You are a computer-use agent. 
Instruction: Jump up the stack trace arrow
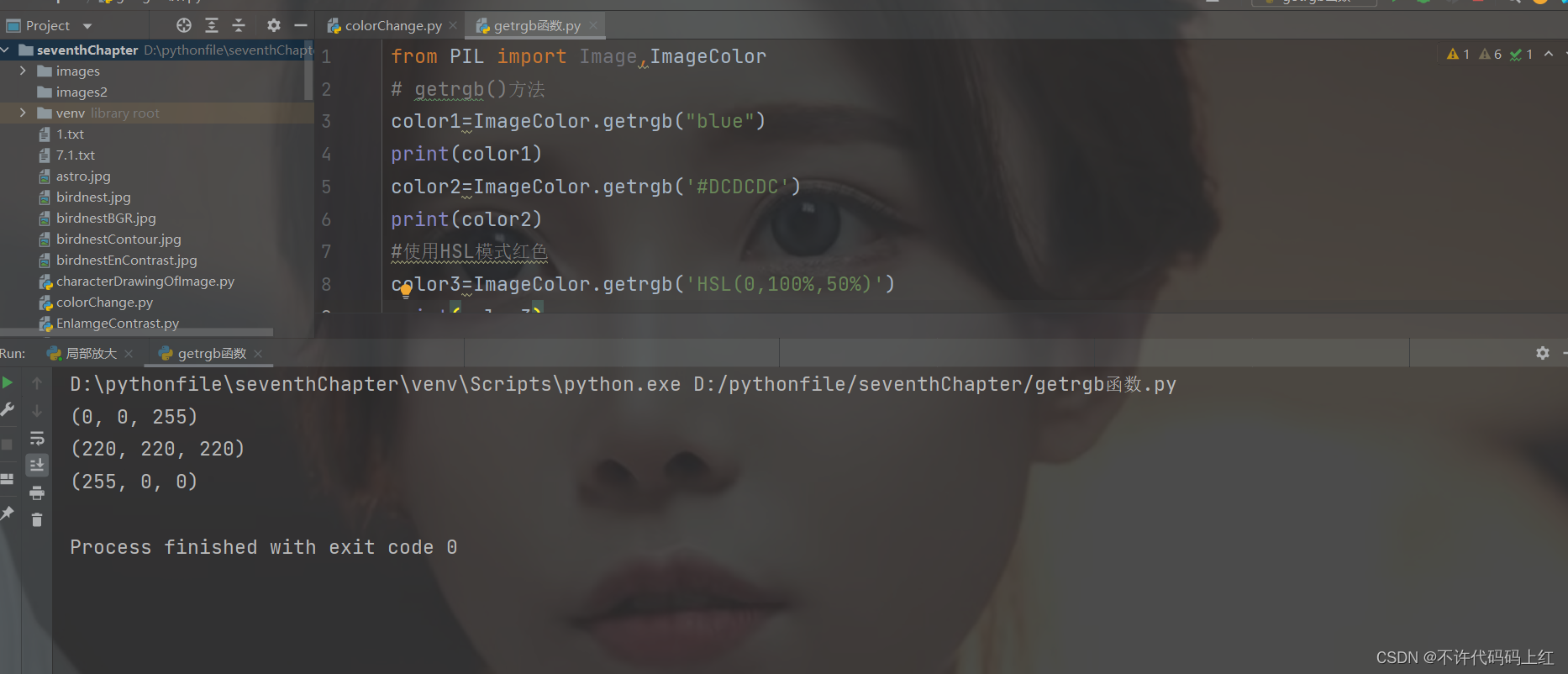(37, 383)
